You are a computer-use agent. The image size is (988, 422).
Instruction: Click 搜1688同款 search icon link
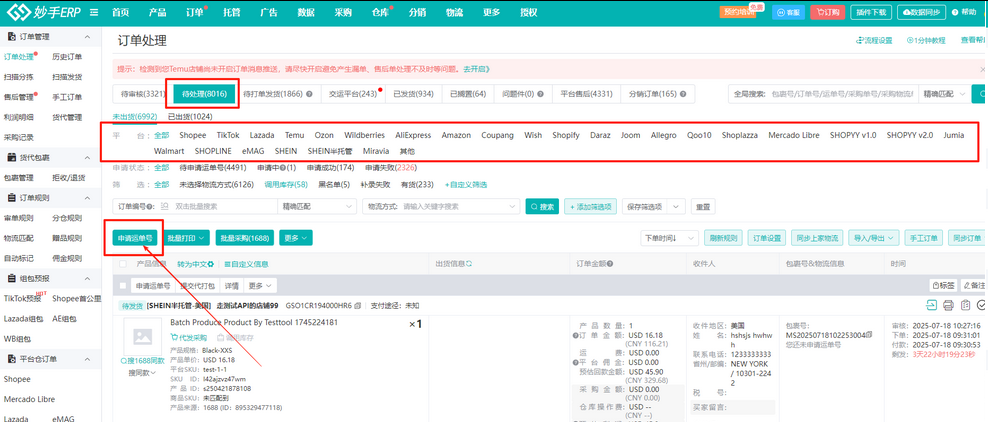142,361
